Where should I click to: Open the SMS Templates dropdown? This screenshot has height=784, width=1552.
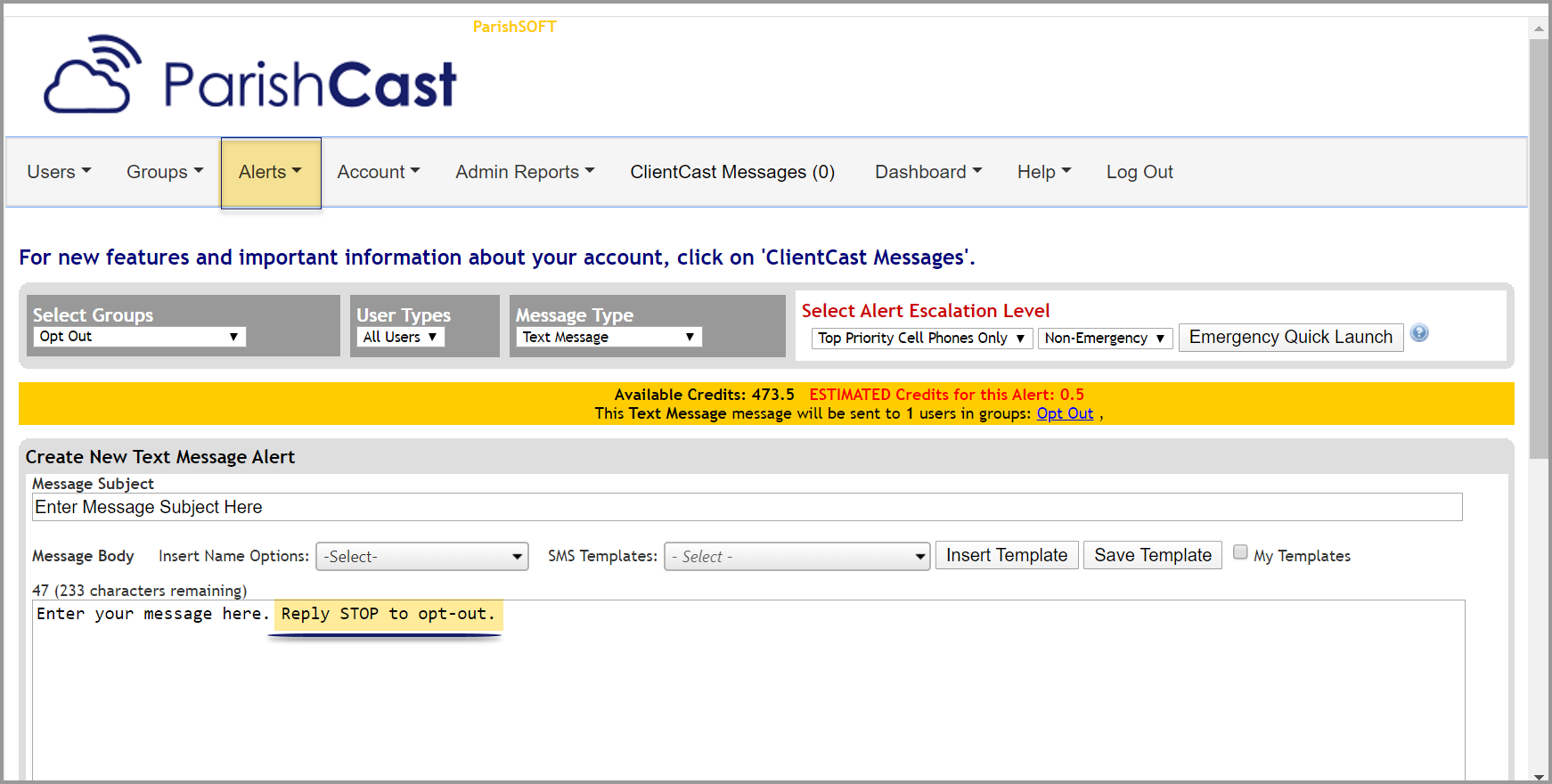pyautogui.click(x=797, y=557)
